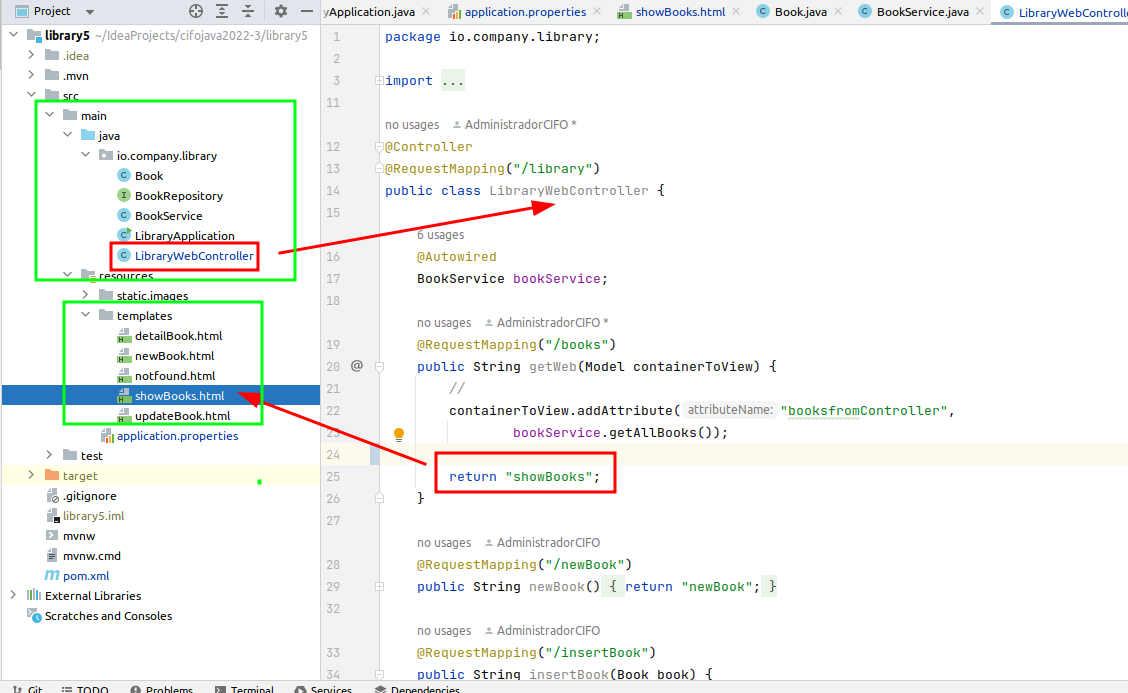Switch to the showBooks.html tab
This screenshot has height=693, width=1128.
coord(680,12)
